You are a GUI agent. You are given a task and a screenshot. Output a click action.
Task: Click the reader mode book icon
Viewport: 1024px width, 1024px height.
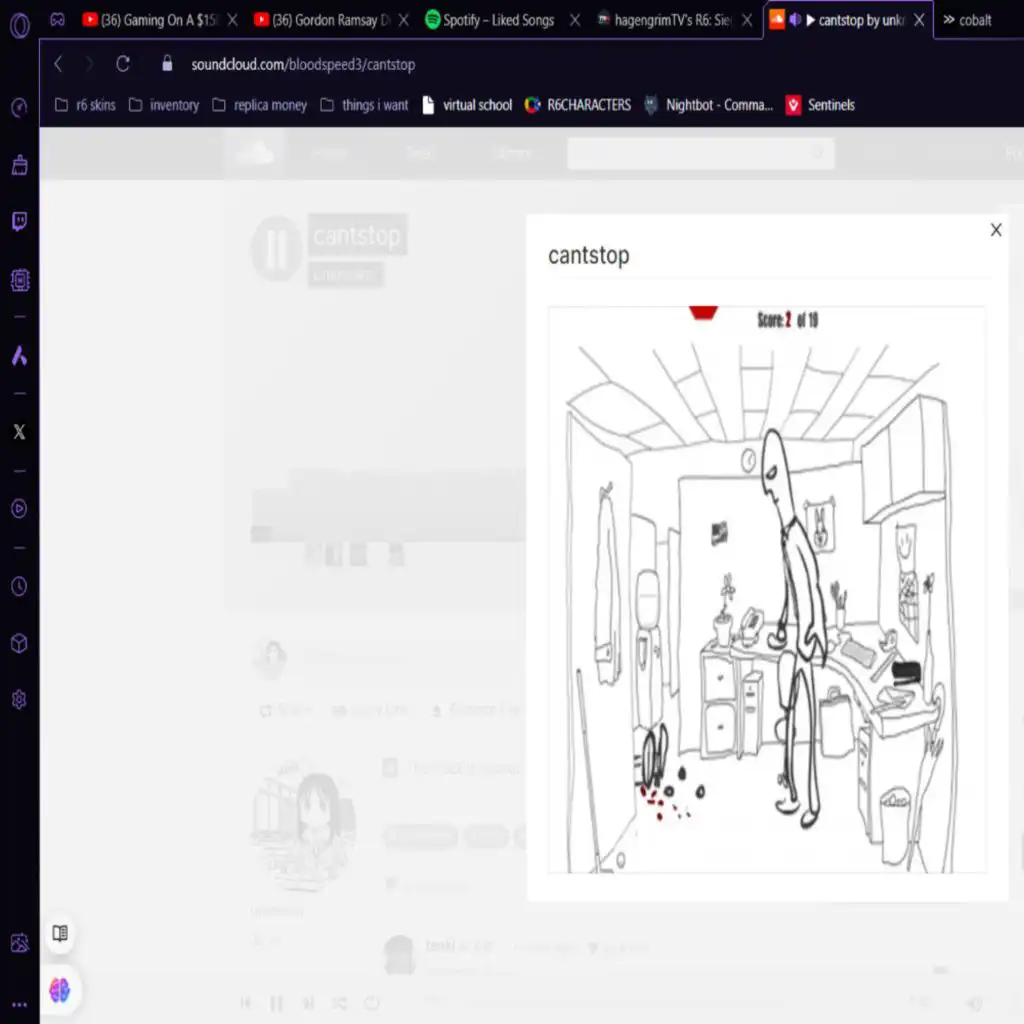[60, 933]
